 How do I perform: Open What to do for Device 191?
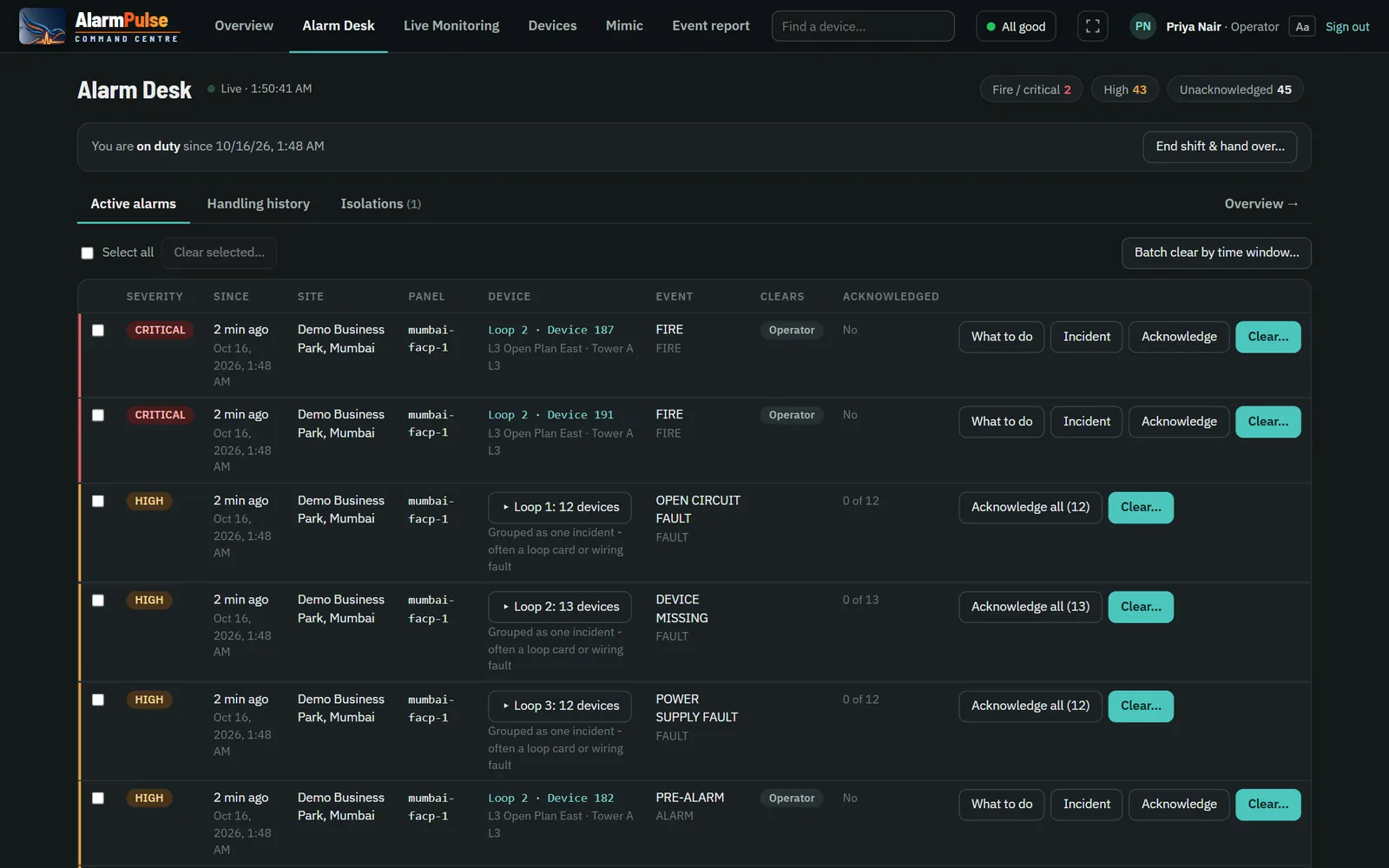tap(1002, 422)
